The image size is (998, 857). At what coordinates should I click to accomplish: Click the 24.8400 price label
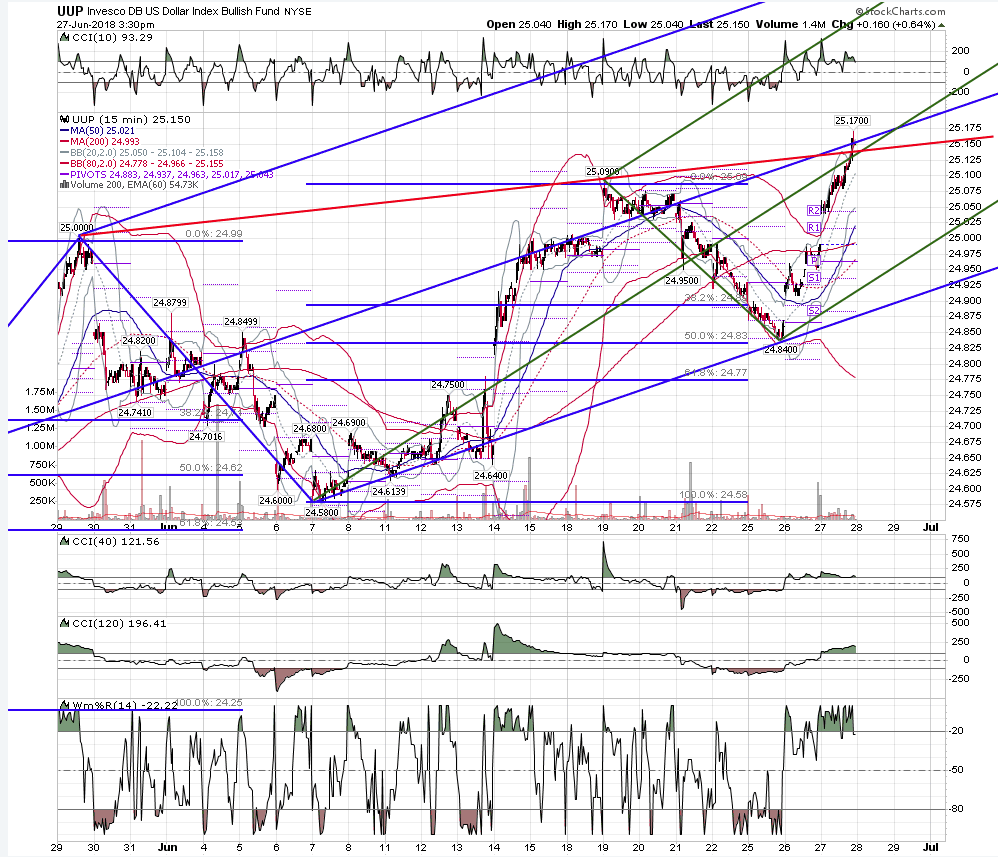tap(780, 350)
